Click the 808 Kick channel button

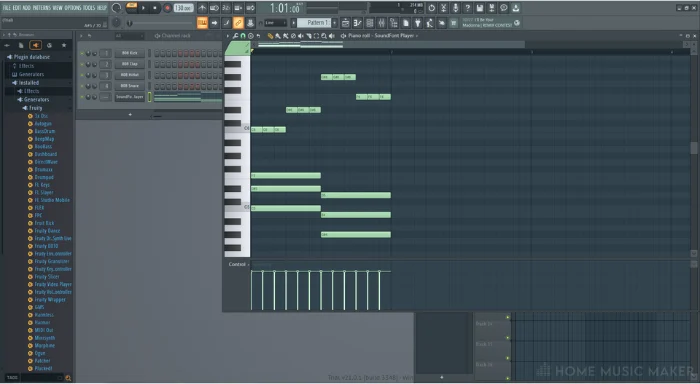click(x=129, y=53)
